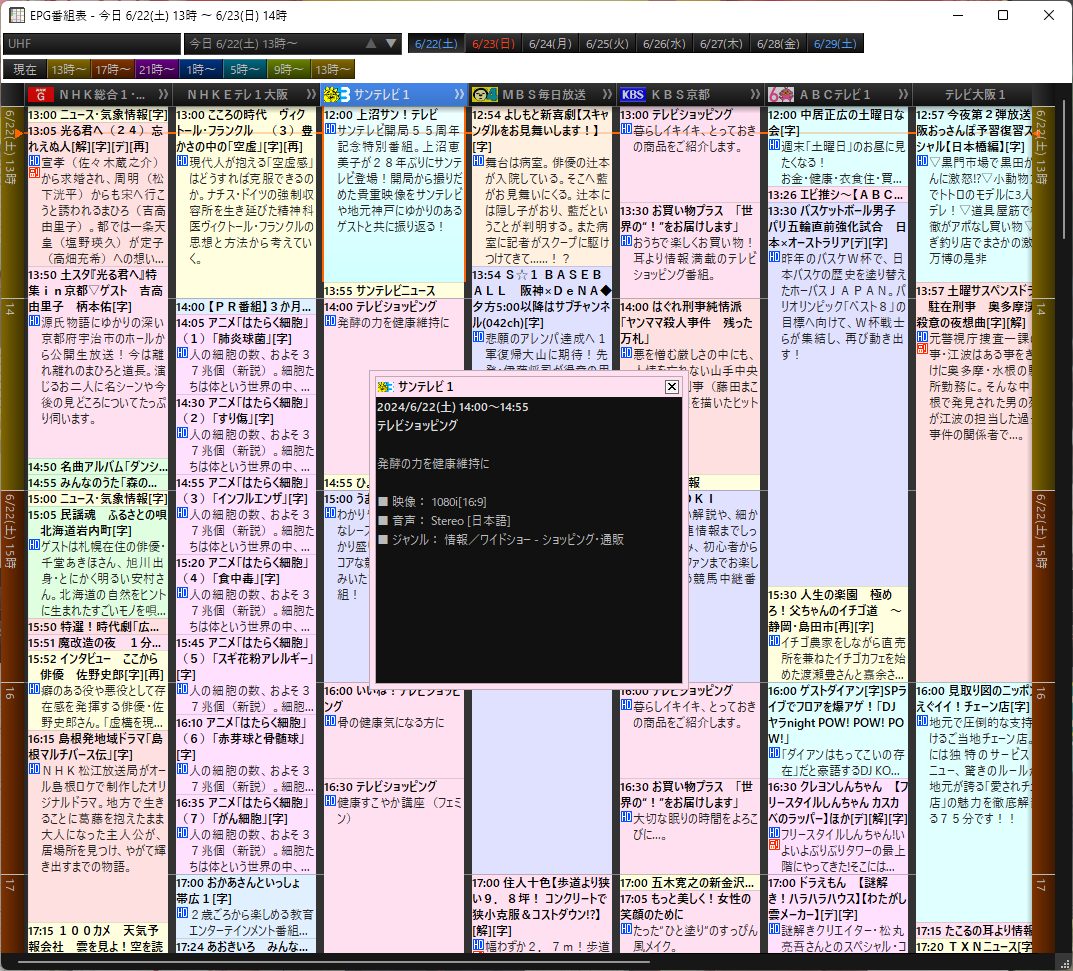Switch to the 6/23(日) date tab

pos(493,44)
